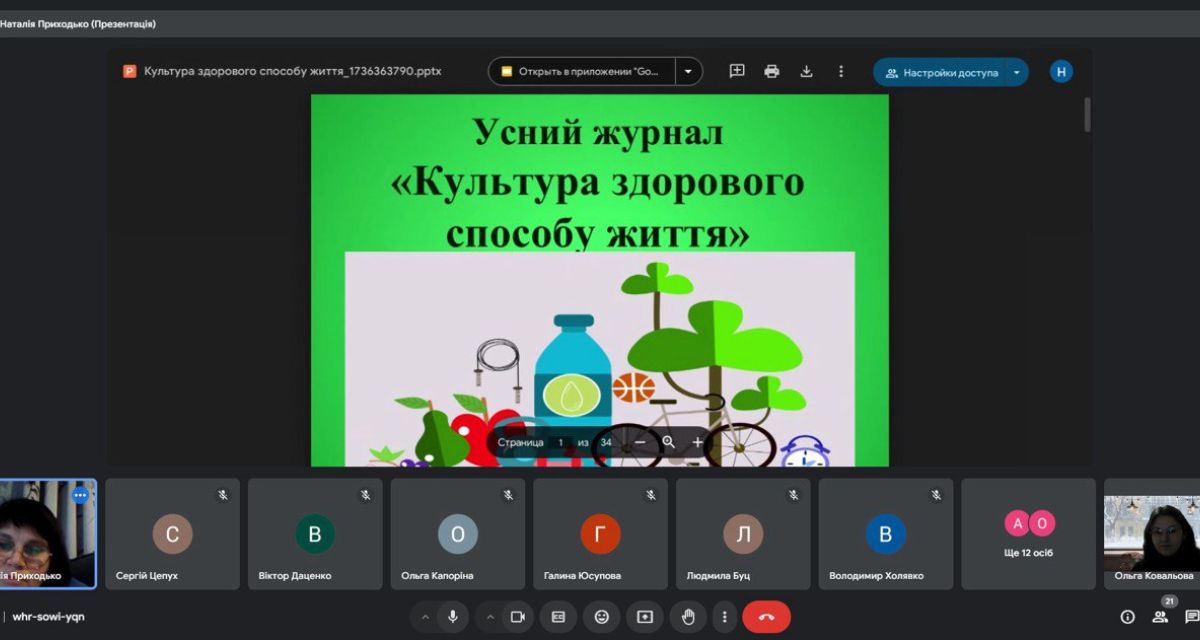Expand the audio settings chevron beside the microphone
This screenshot has height=640, width=1200.
tap(425, 617)
